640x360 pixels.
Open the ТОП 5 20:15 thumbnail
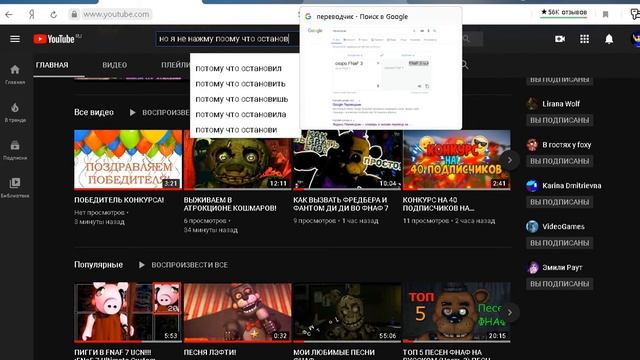pos(456,313)
